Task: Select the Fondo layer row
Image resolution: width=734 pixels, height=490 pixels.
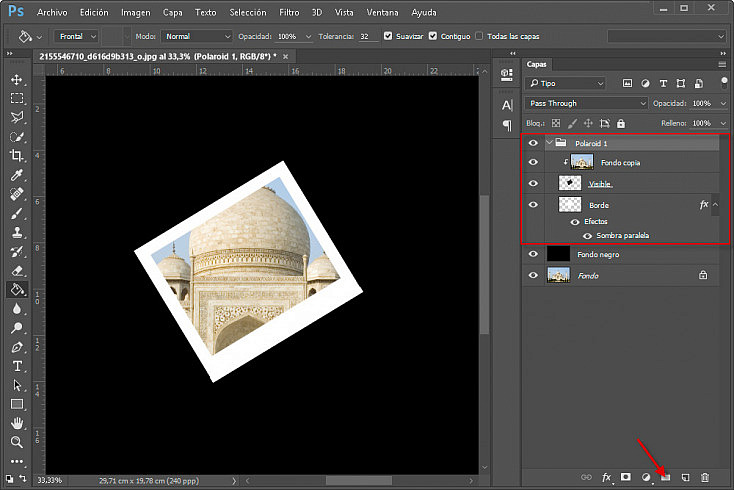Action: point(620,276)
